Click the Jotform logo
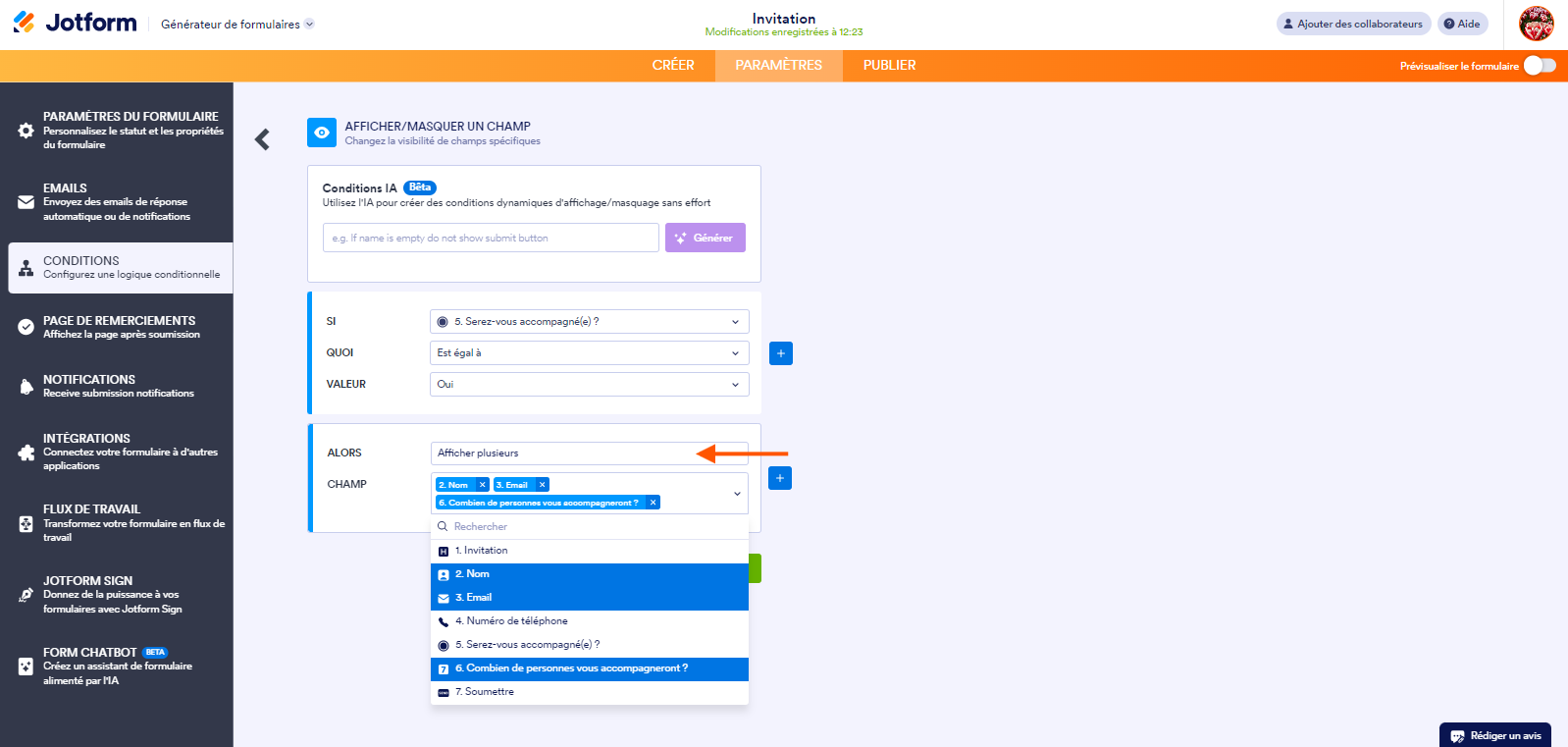 (76, 23)
